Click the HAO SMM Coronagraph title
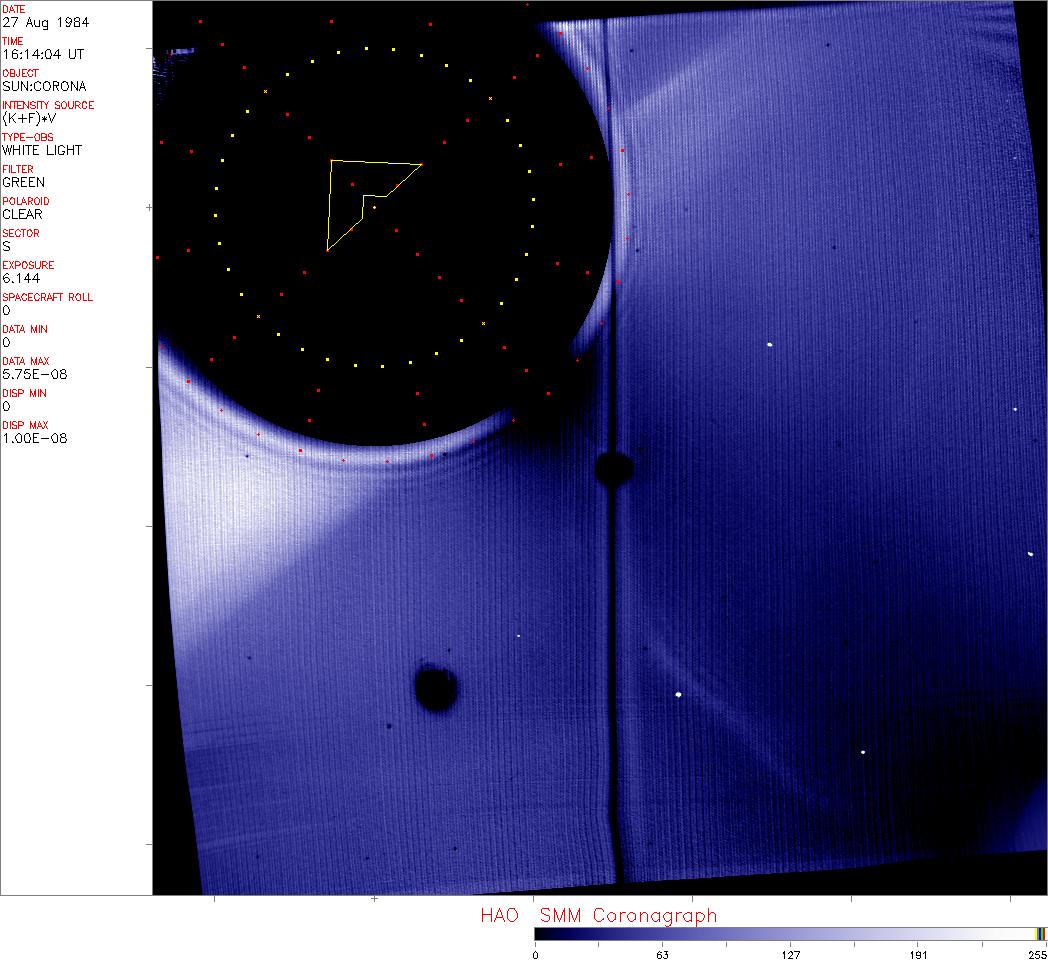 point(598,916)
